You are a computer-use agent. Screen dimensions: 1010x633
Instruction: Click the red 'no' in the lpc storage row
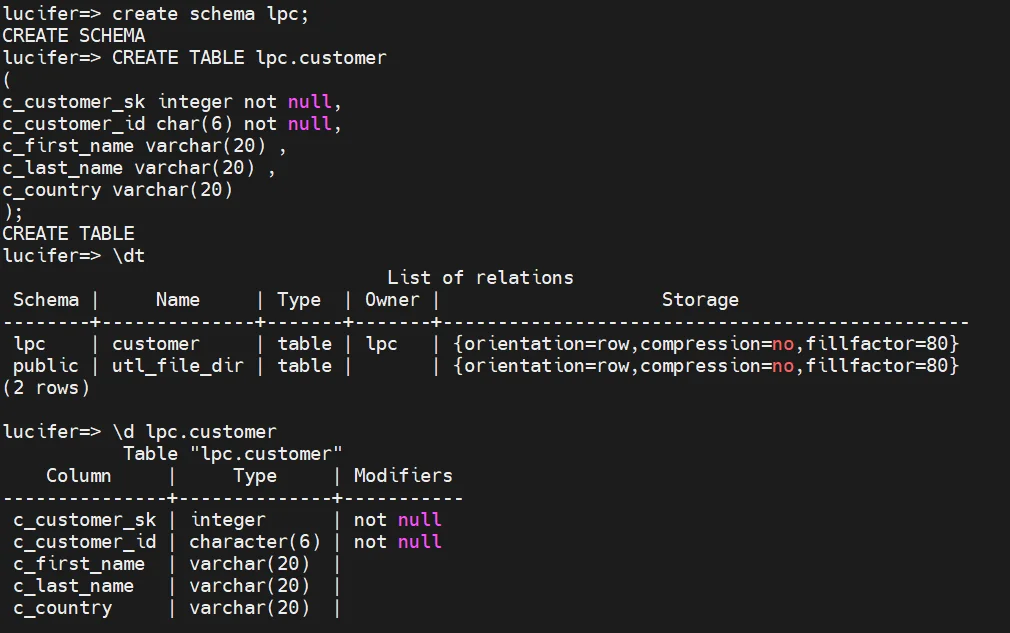click(x=783, y=344)
